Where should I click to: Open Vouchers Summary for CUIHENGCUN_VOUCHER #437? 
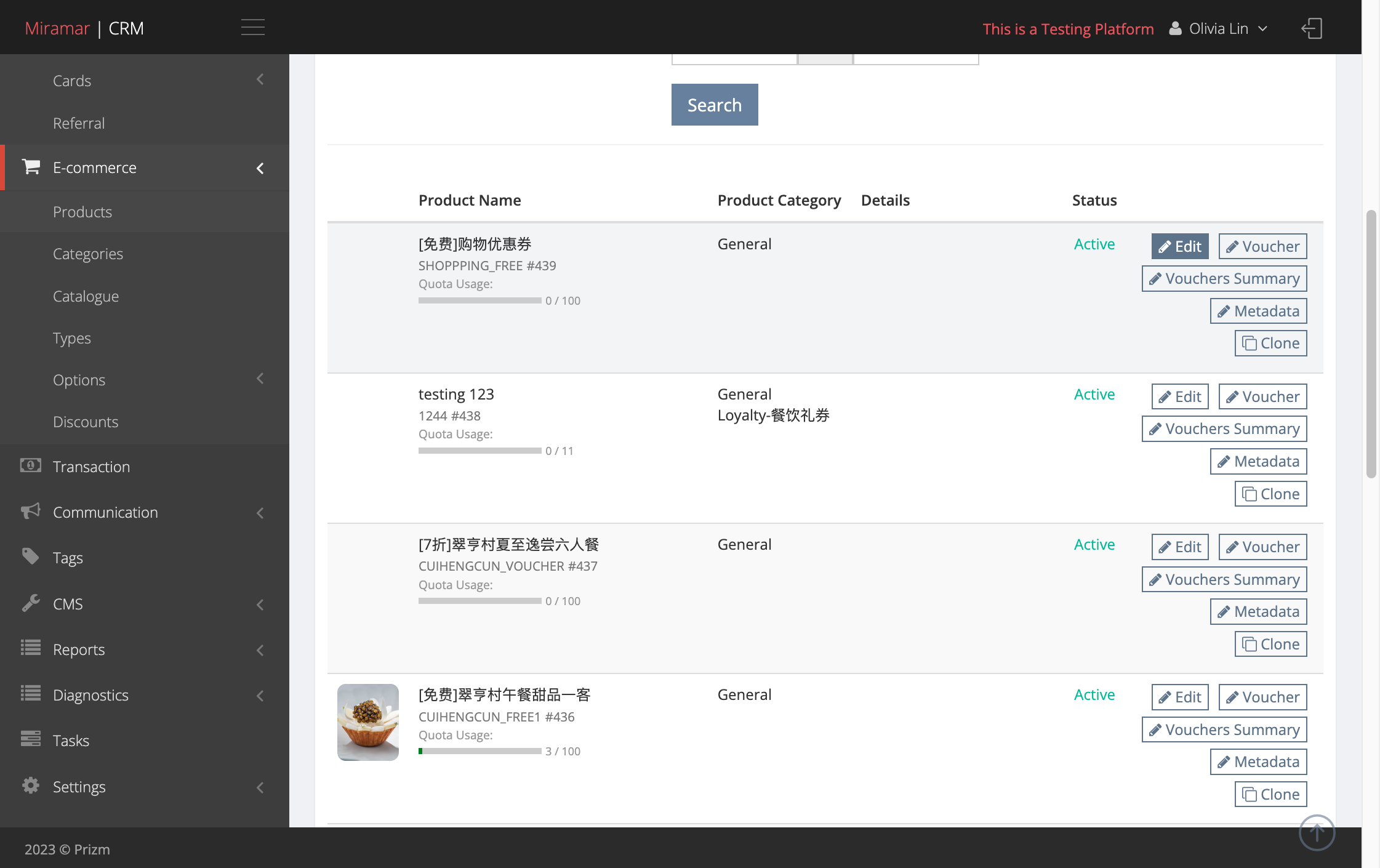tap(1224, 579)
